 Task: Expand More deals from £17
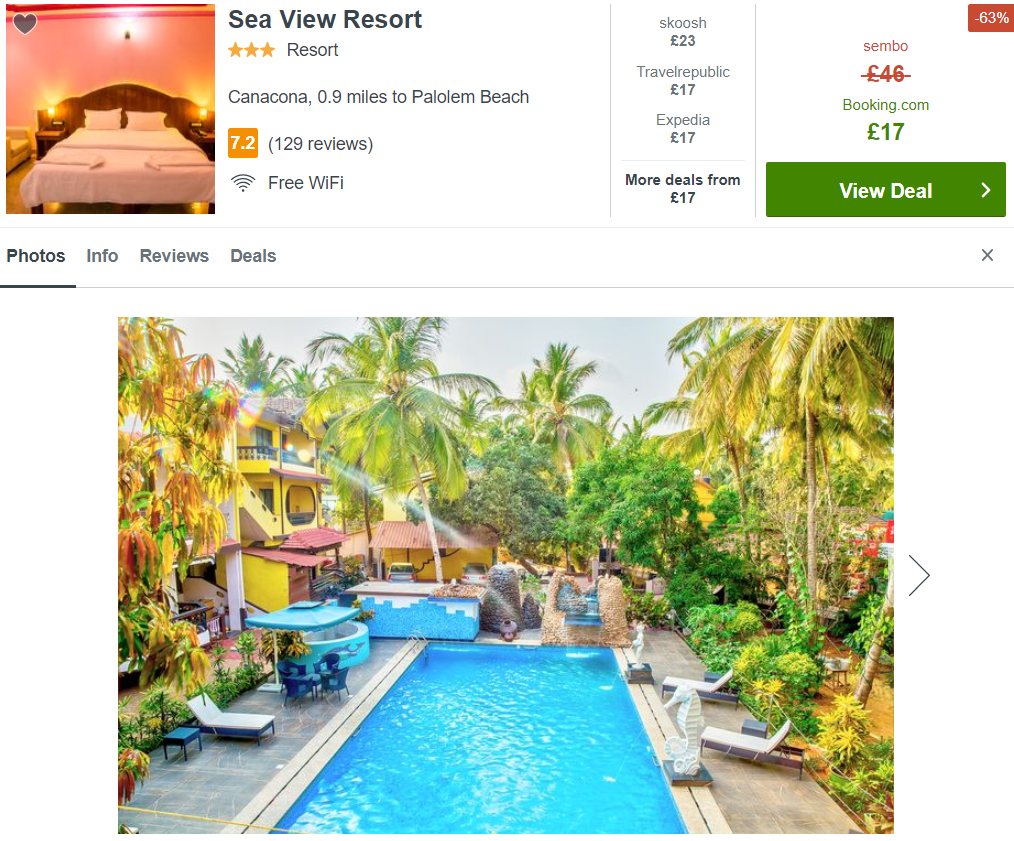point(683,188)
